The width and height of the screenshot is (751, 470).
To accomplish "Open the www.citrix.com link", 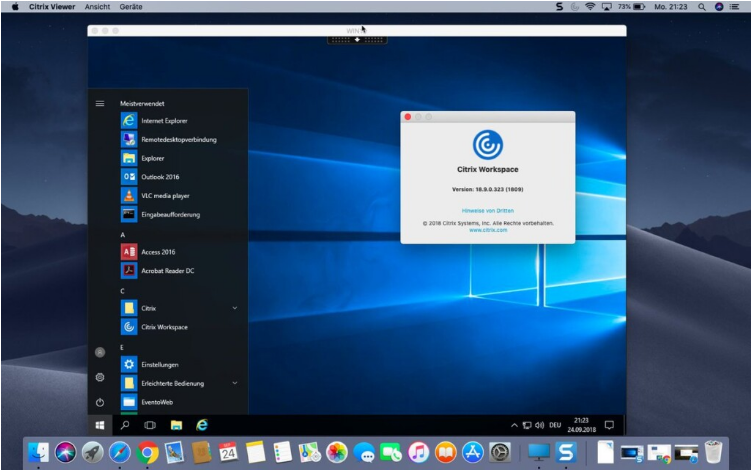I will (x=487, y=230).
